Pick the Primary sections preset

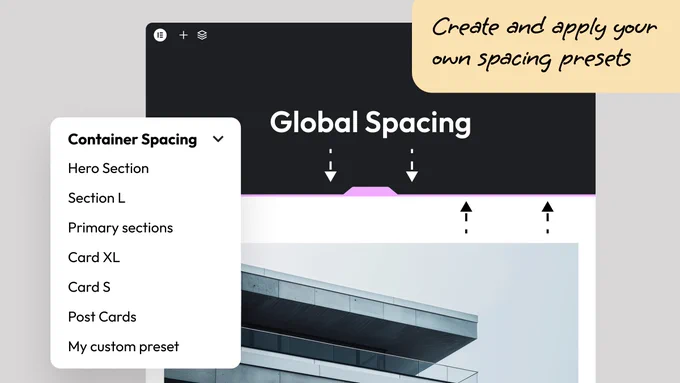point(121,228)
